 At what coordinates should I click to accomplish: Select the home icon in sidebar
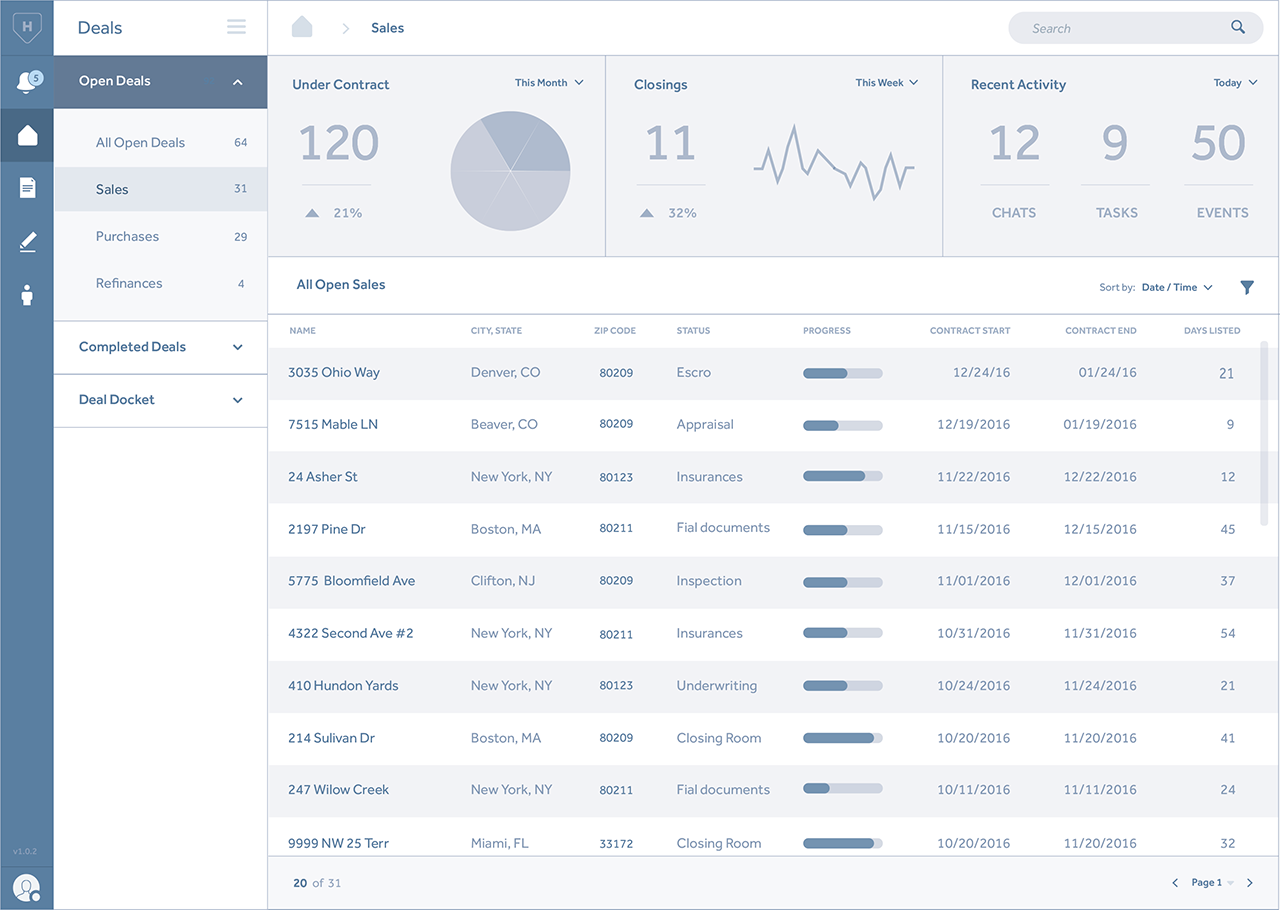point(27,136)
